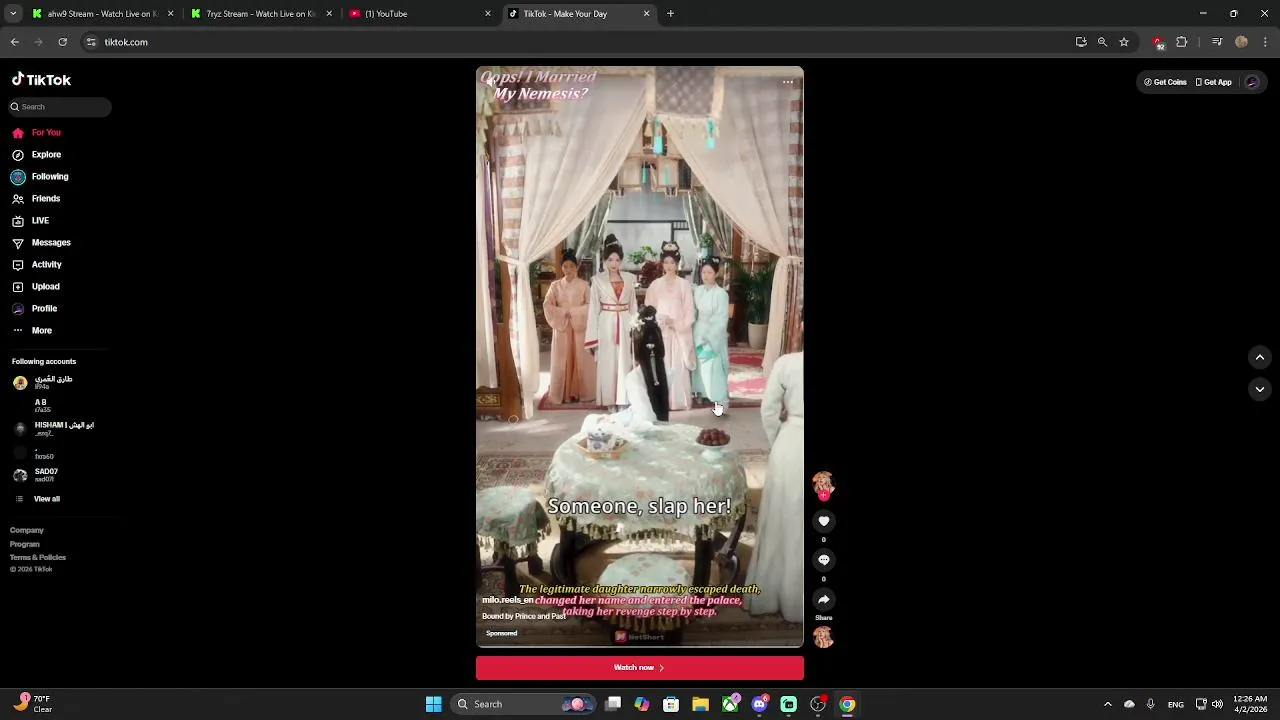Reload the TikTok page
Image resolution: width=1280 pixels, height=720 pixels.
pyautogui.click(x=62, y=42)
